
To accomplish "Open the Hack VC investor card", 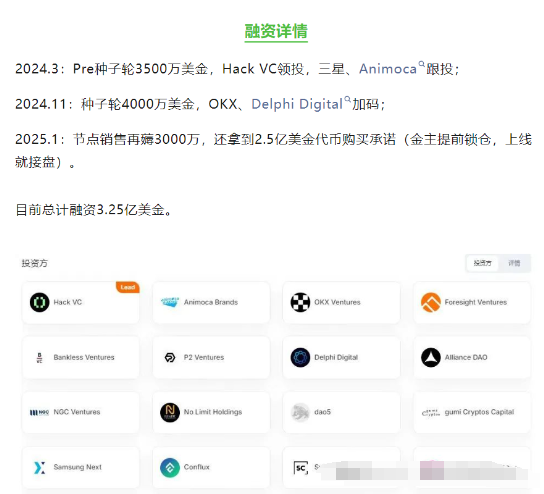I will [x=81, y=303].
